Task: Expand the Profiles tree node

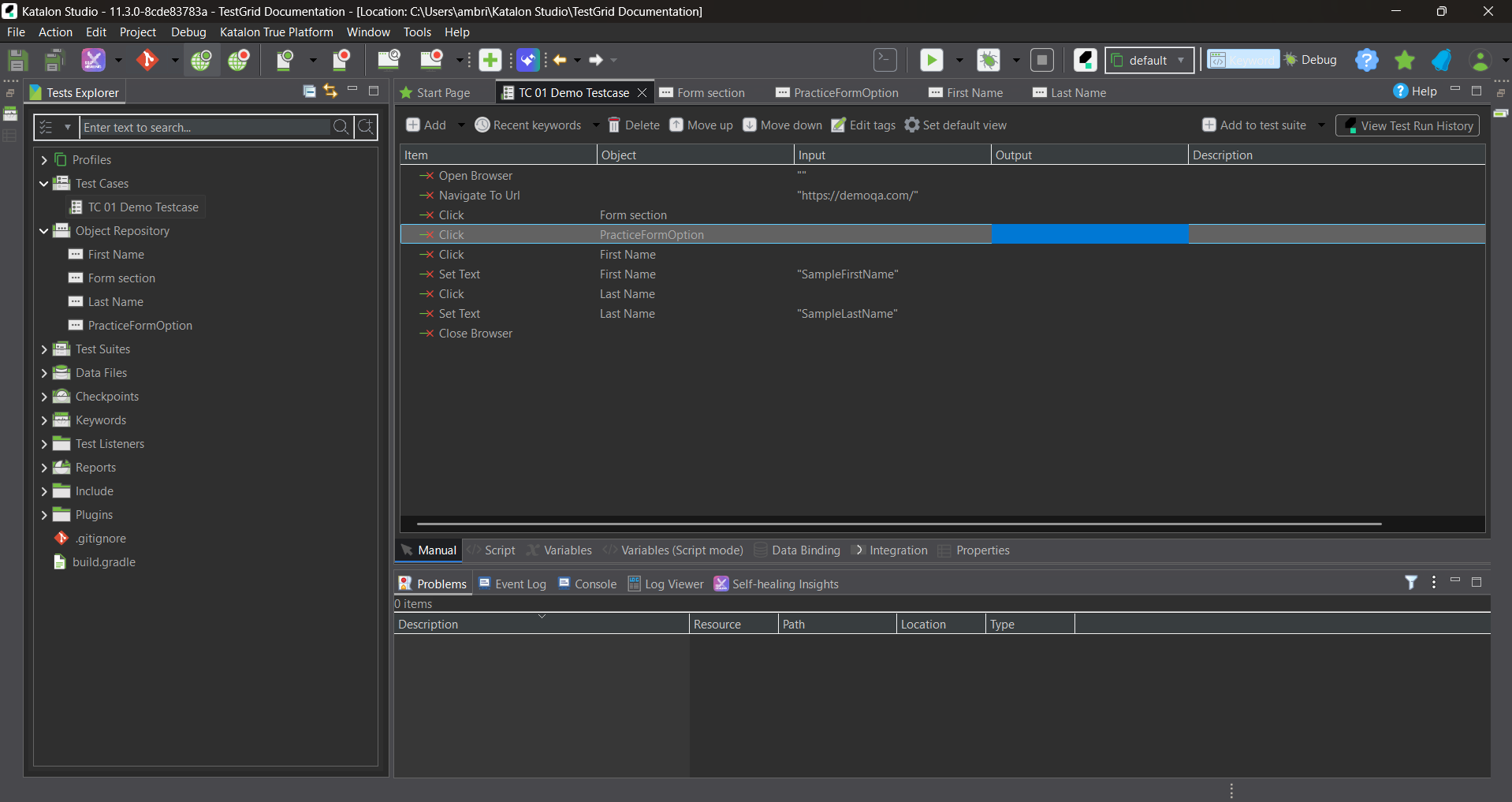Action: (x=44, y=160)
